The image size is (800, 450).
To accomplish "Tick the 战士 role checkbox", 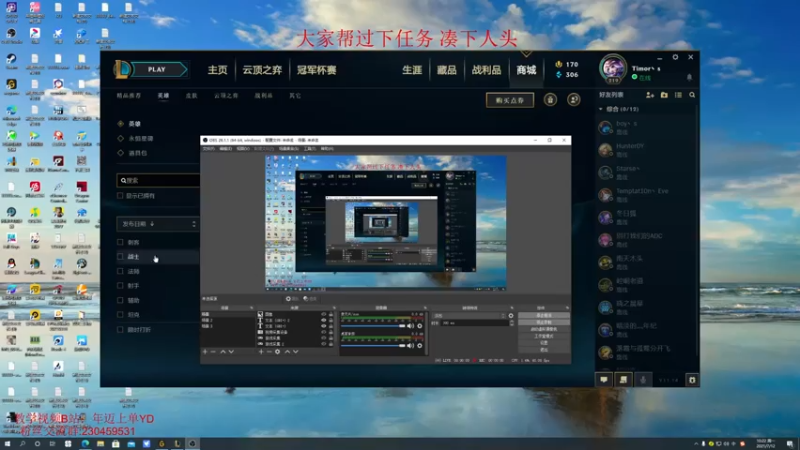I will pyautogui.click(x=120, y=257).
